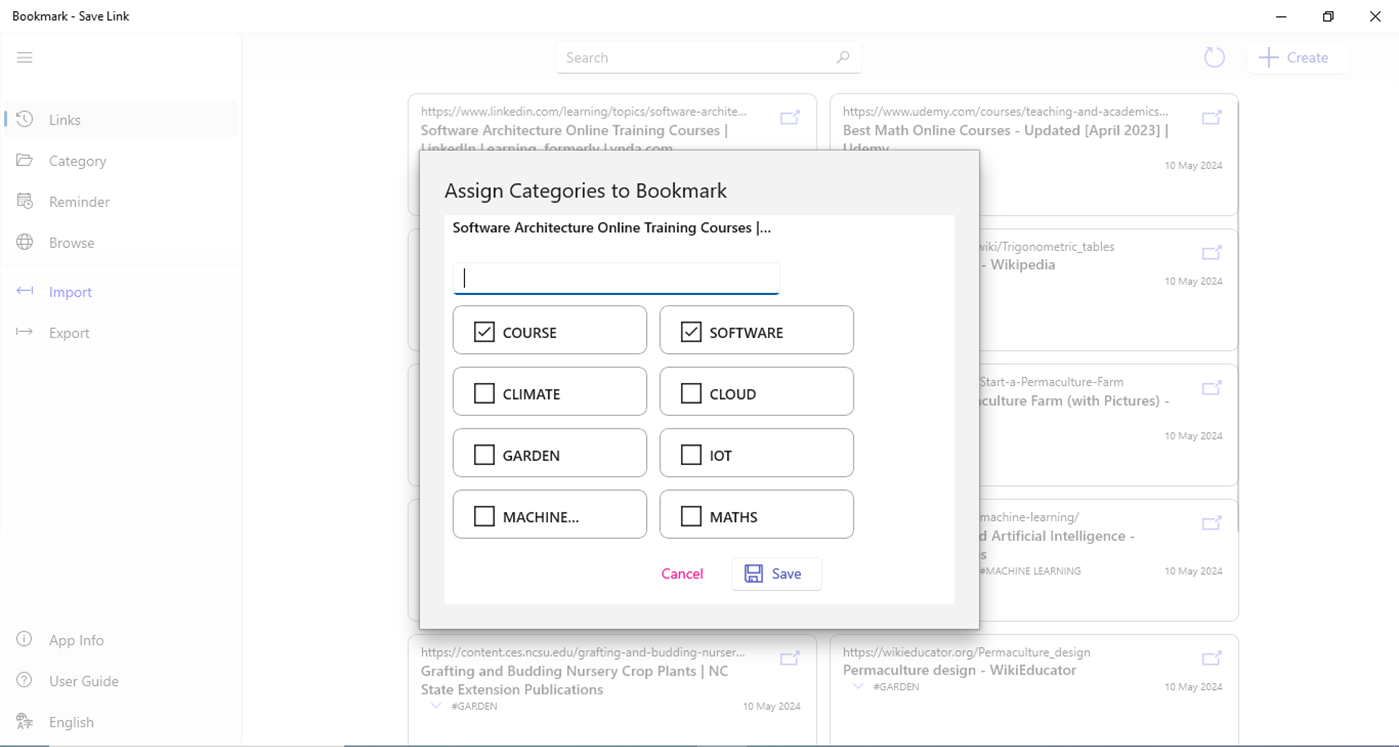Click the new category input field
The image size is (1399, 747).
(616, 278)
